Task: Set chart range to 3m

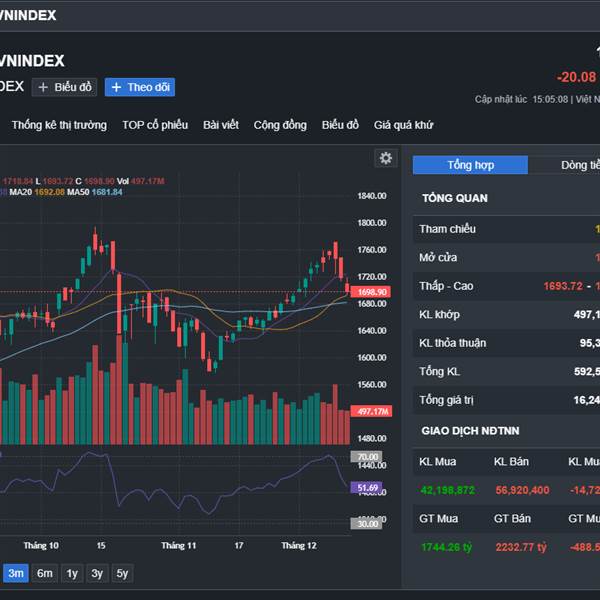Action: [x=16, y=573]
